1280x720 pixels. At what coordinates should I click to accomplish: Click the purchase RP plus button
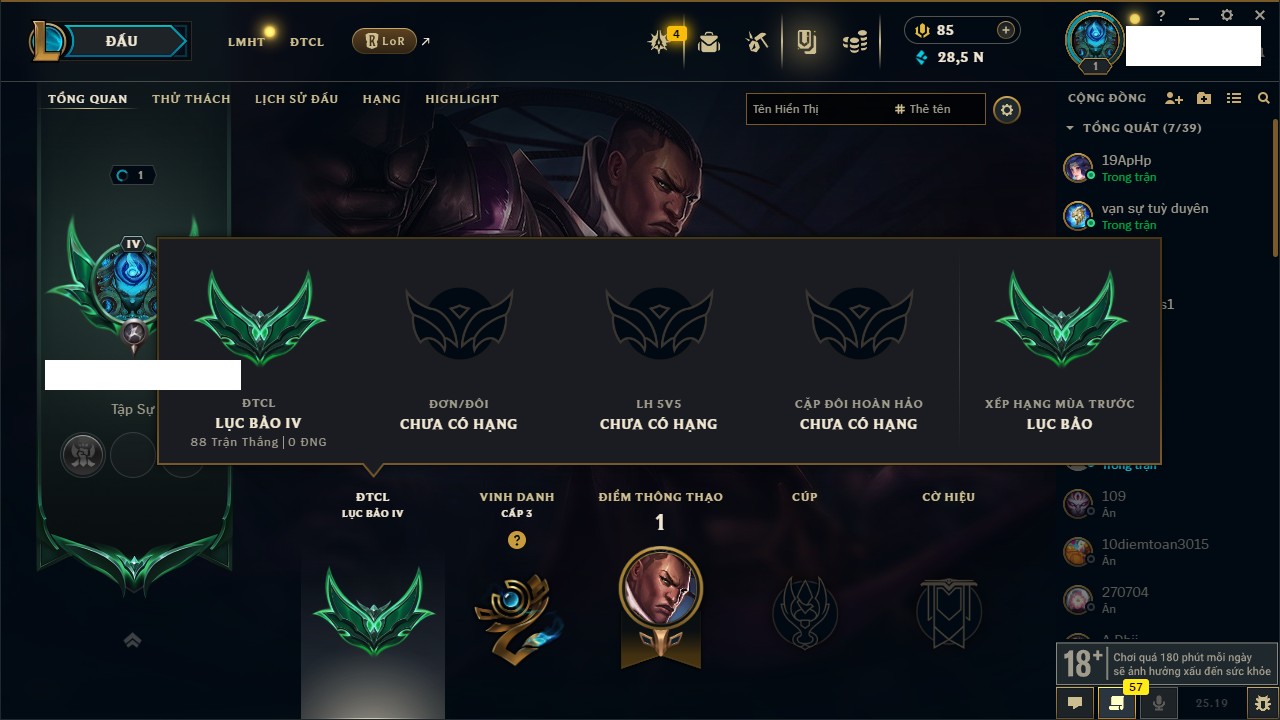pos(1006,30)
